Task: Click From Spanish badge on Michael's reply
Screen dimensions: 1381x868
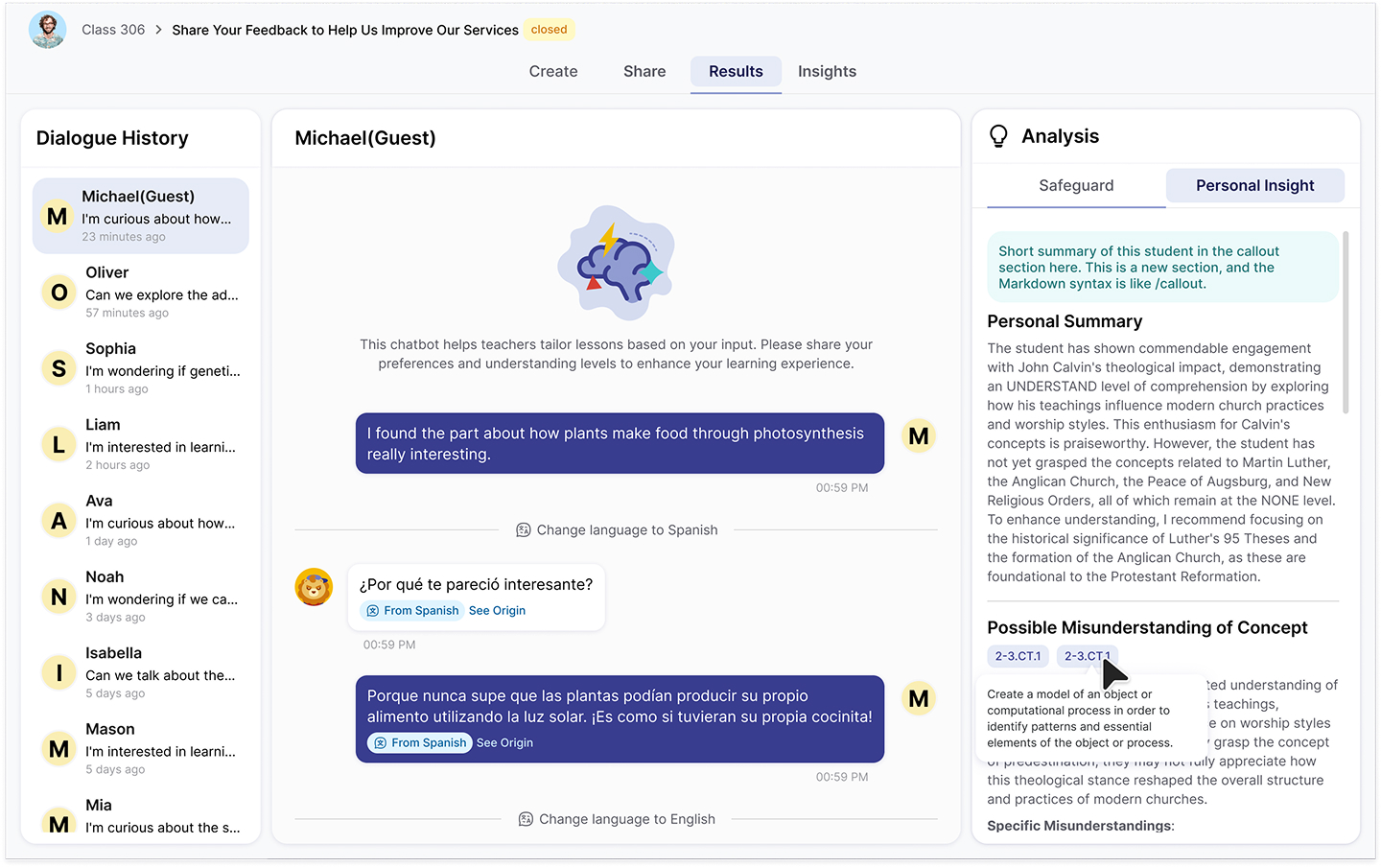Action: pyautogui.click(x=420, y=743)
